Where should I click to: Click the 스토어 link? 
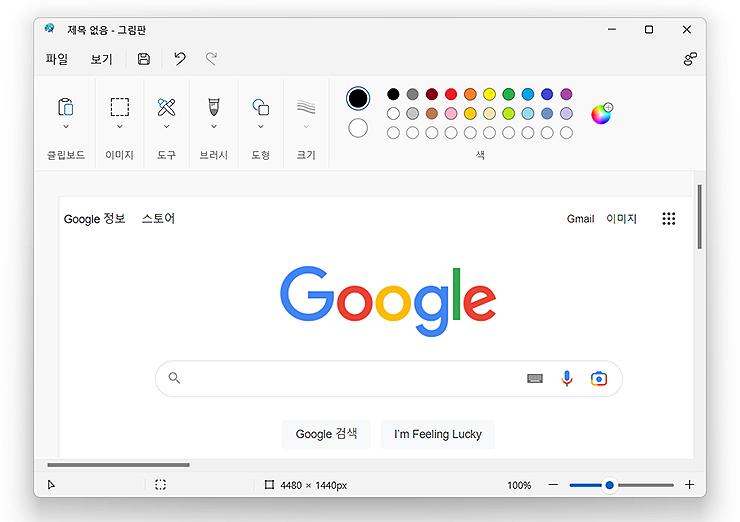click(x=159, y=219)
